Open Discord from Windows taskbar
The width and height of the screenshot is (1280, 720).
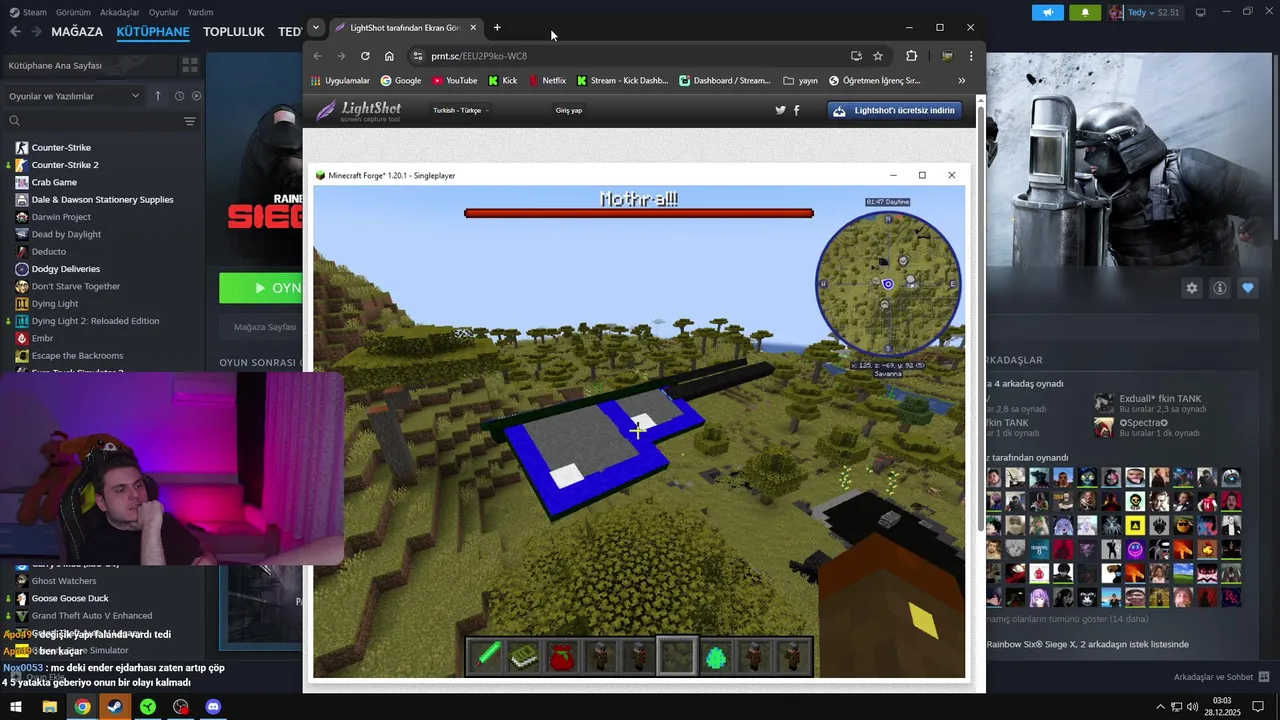point(213,707)
